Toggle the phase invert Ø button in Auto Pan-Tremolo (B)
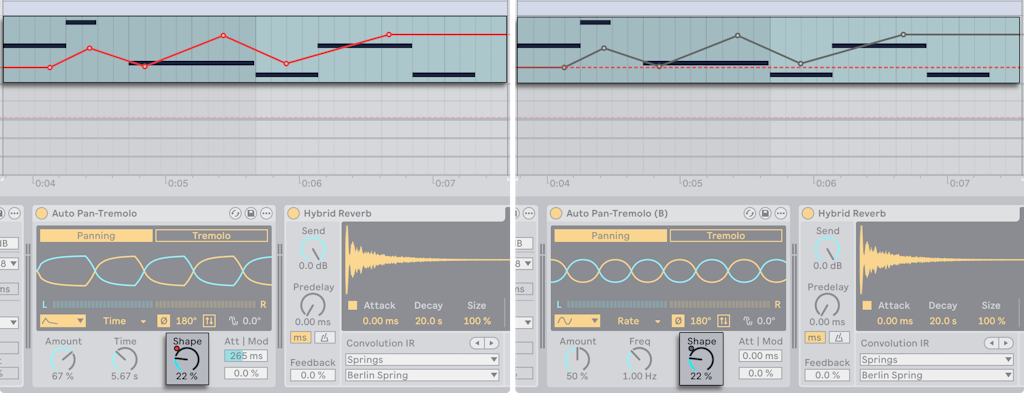This screenshot has height=393, width=1024. 677,321
